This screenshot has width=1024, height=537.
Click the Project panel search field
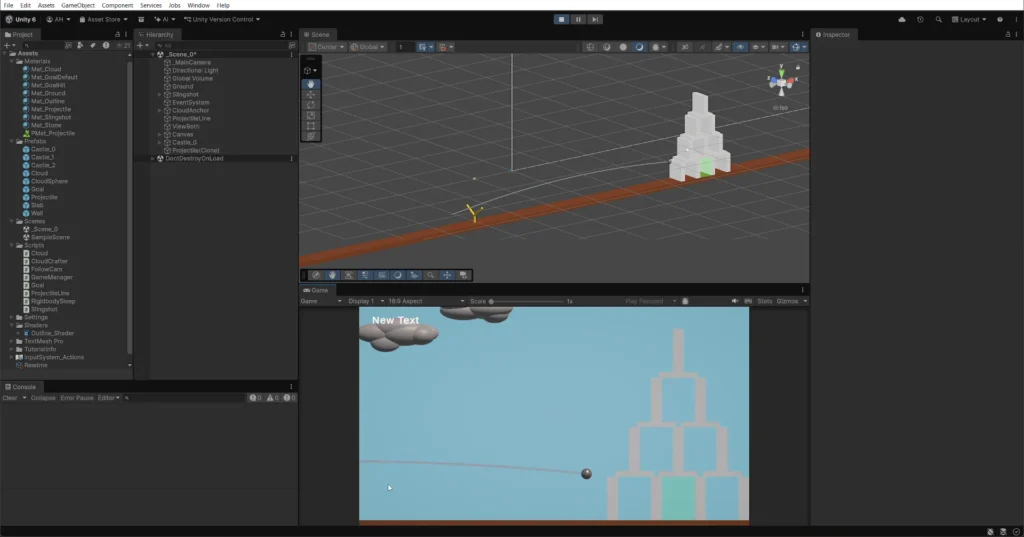click(x=42, y=46)
